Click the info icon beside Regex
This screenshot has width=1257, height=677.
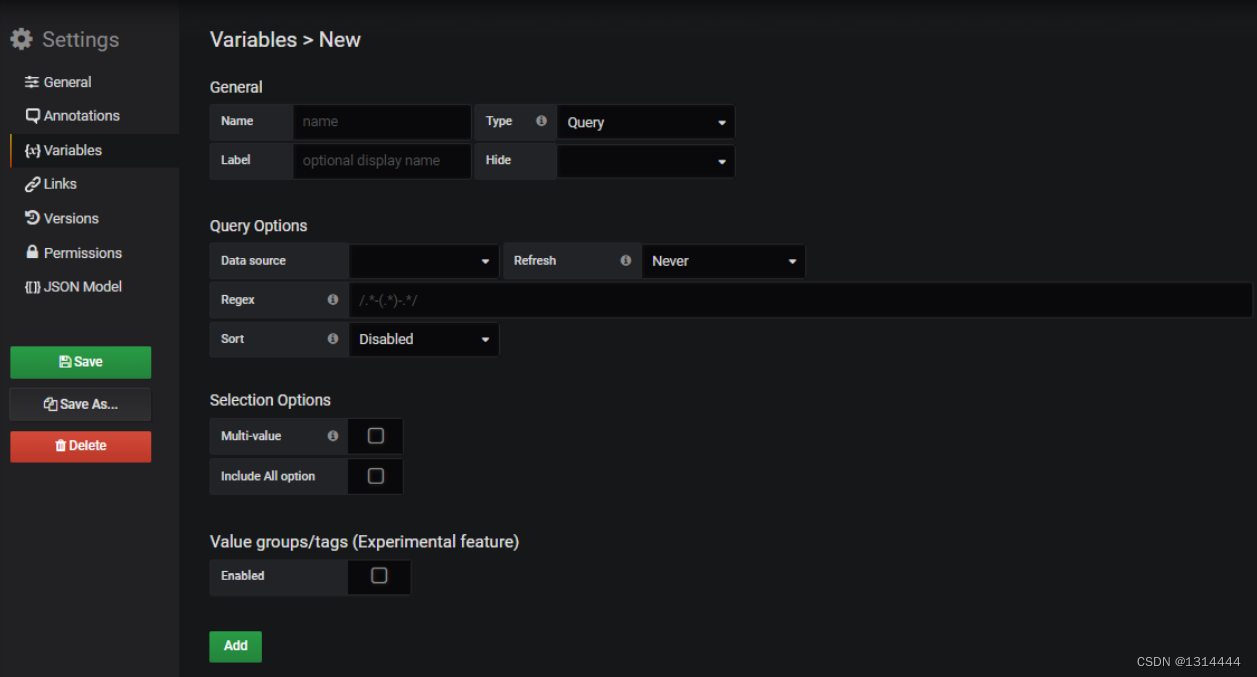click(x=332, y=300)
